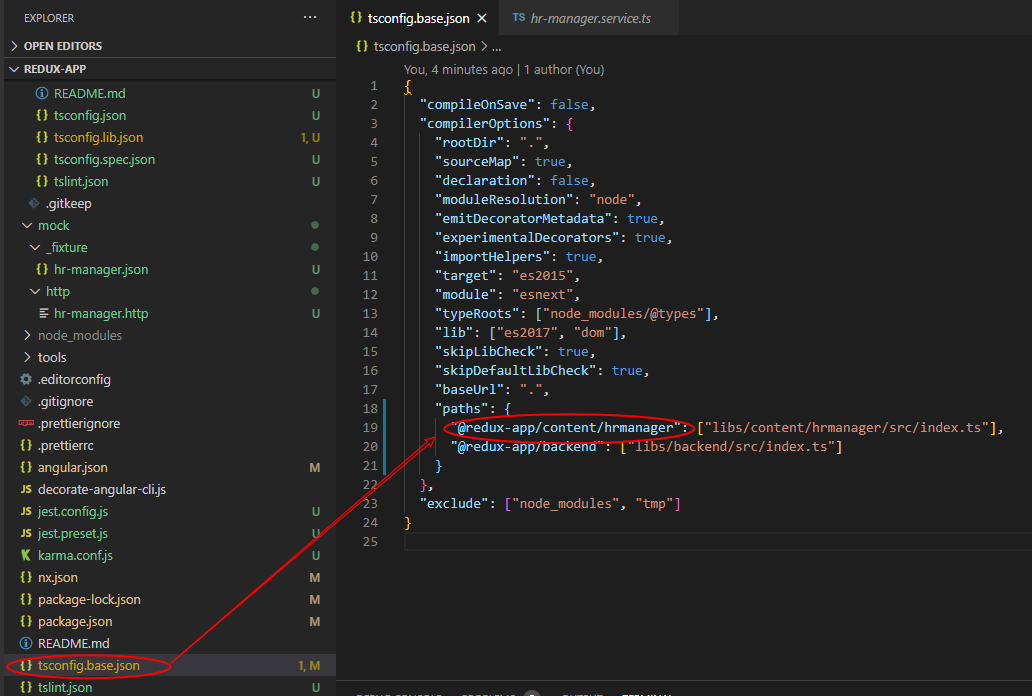This screenshot has height=696, width=1032.
Task: Open hr-manager.http file in mock
Action: tap(100, 313)
